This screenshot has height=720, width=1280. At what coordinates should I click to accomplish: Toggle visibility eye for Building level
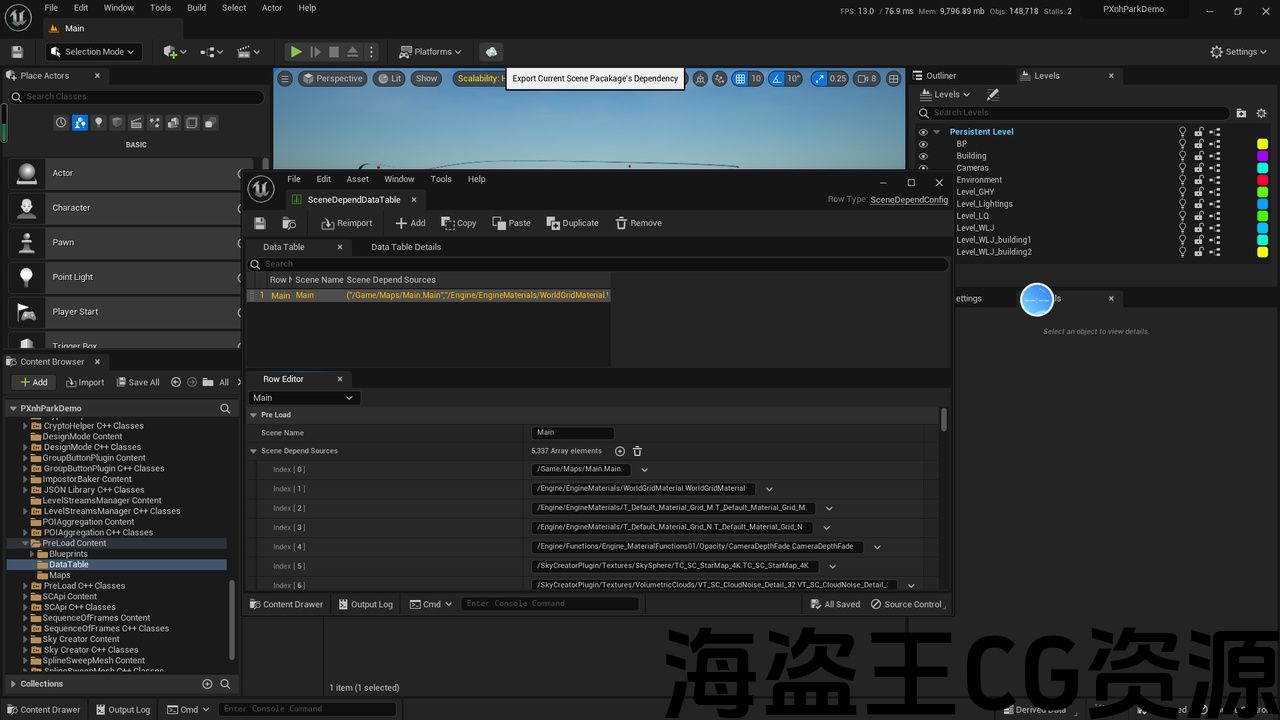coord(923,156)
